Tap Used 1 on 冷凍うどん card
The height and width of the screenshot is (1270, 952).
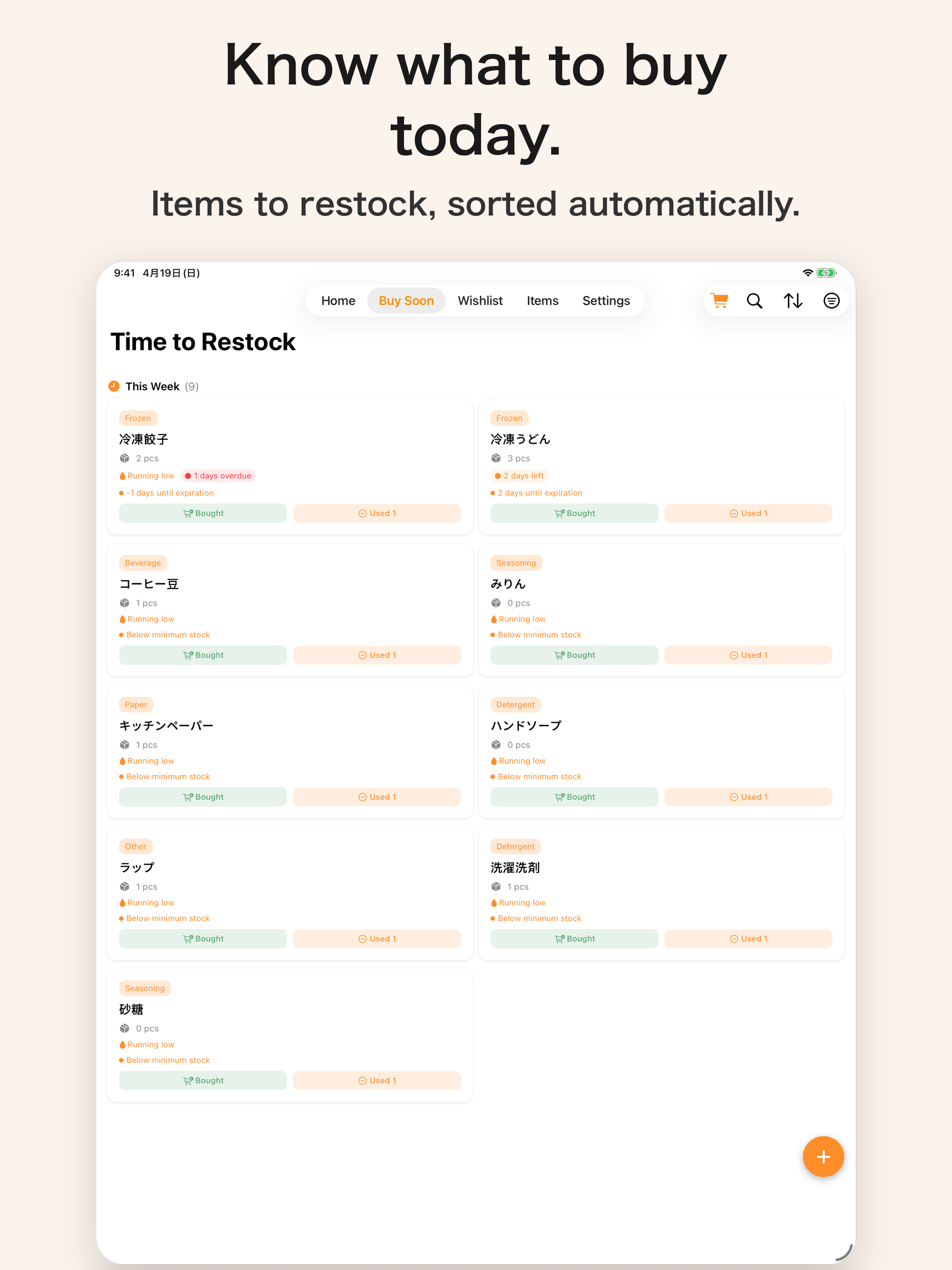coord(748,513)
